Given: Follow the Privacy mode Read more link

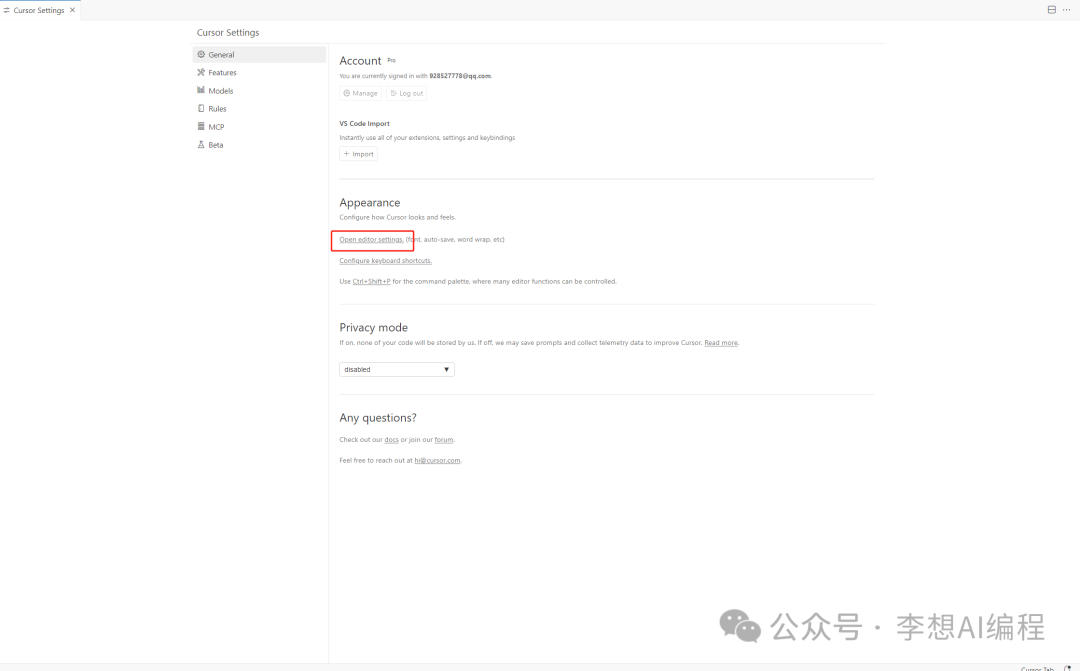Looking at the screenshot, I should (x=721, y=343).
